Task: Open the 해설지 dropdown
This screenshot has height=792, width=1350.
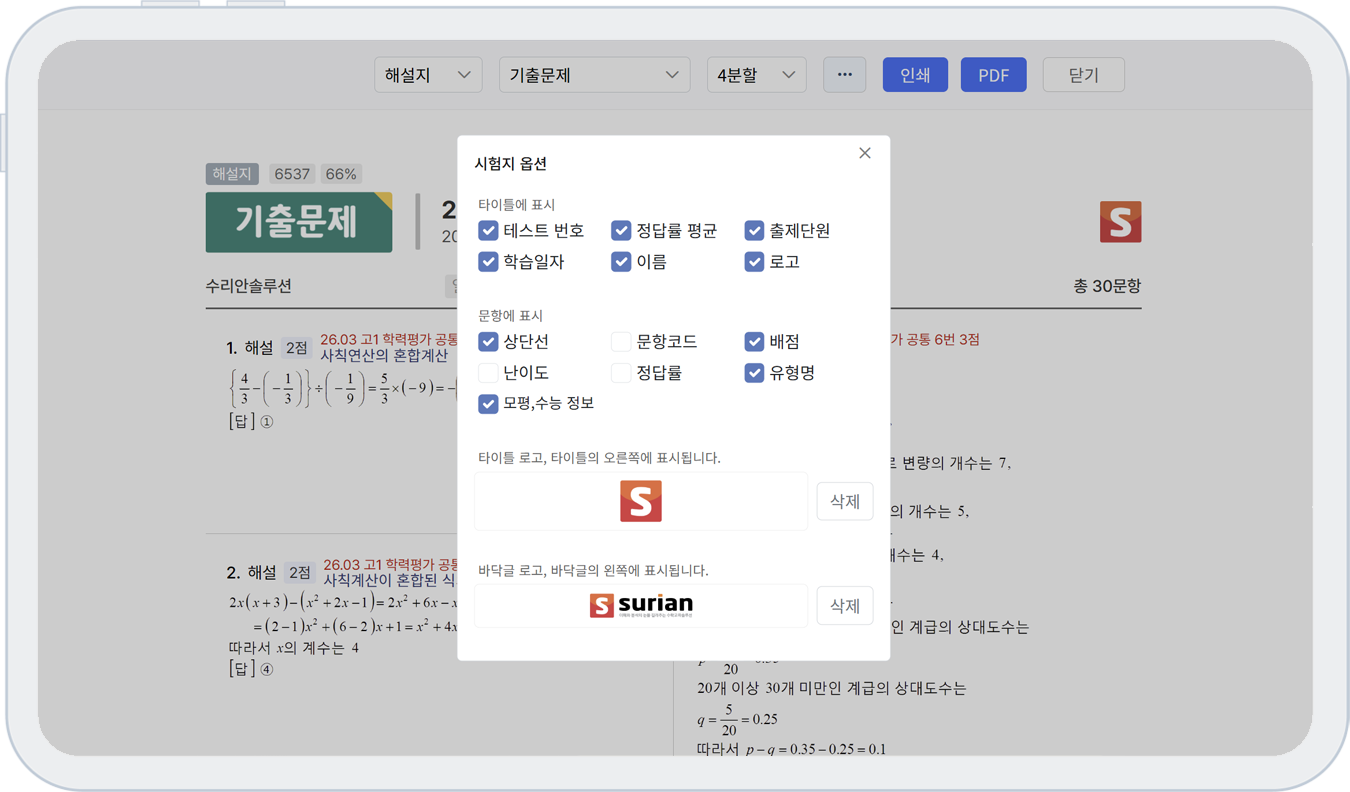Action: [x=428, y=75]
